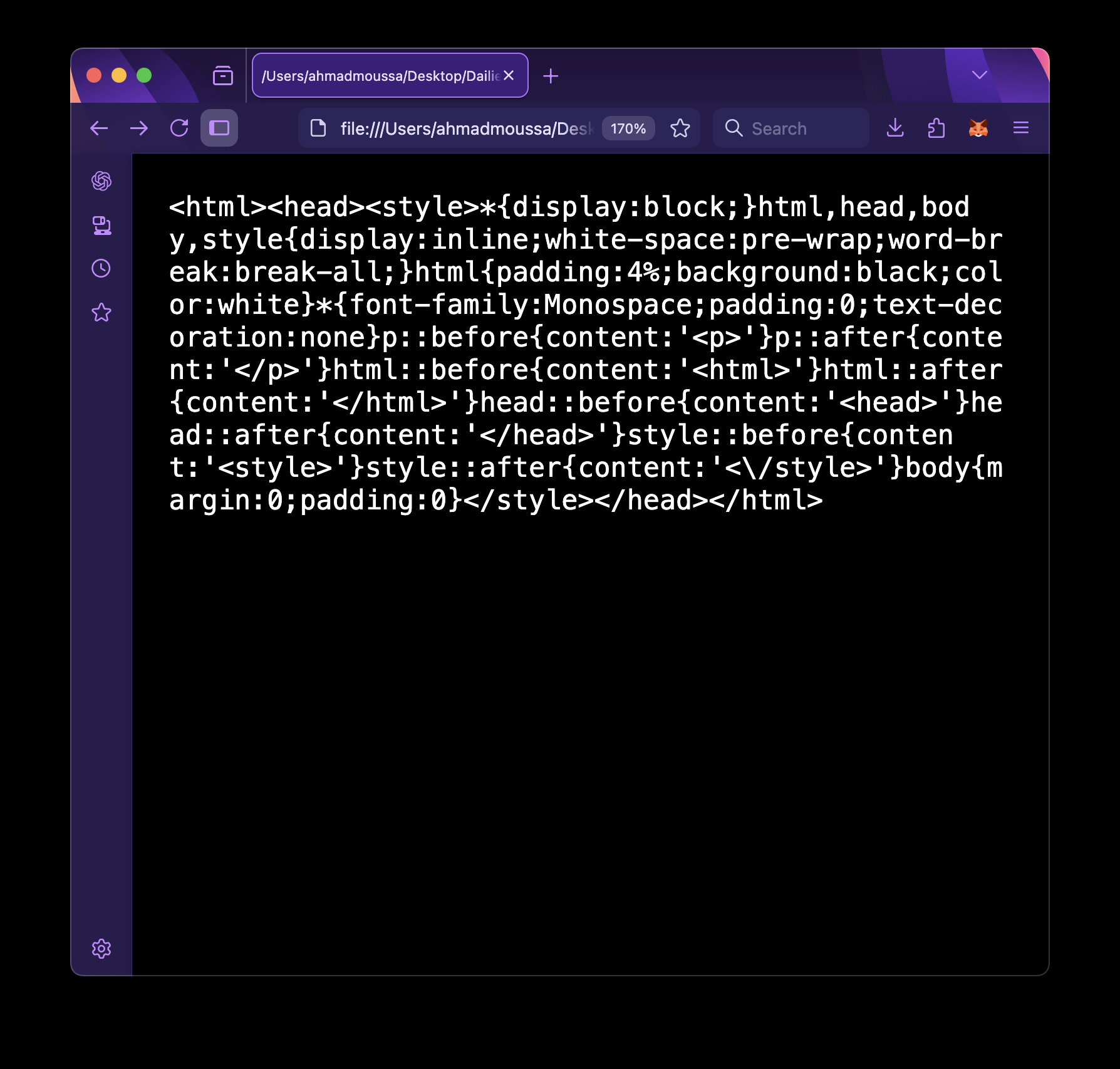Open the Extensions puzzle-piece menu
Screen dimensions: 1120x1069
(x=936, y=128)
